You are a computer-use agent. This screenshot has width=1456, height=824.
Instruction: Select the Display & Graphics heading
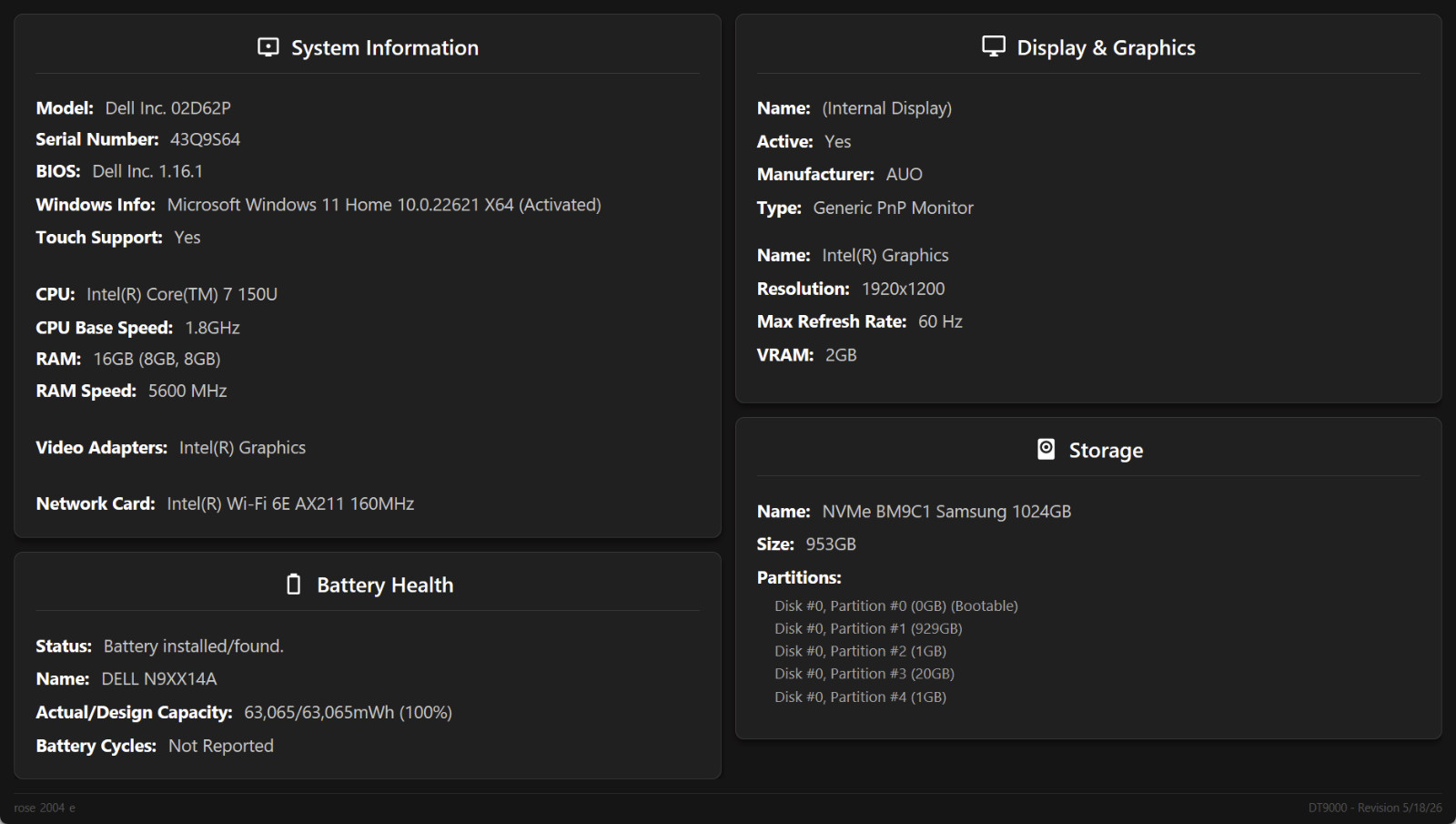tap(1106, 47)
